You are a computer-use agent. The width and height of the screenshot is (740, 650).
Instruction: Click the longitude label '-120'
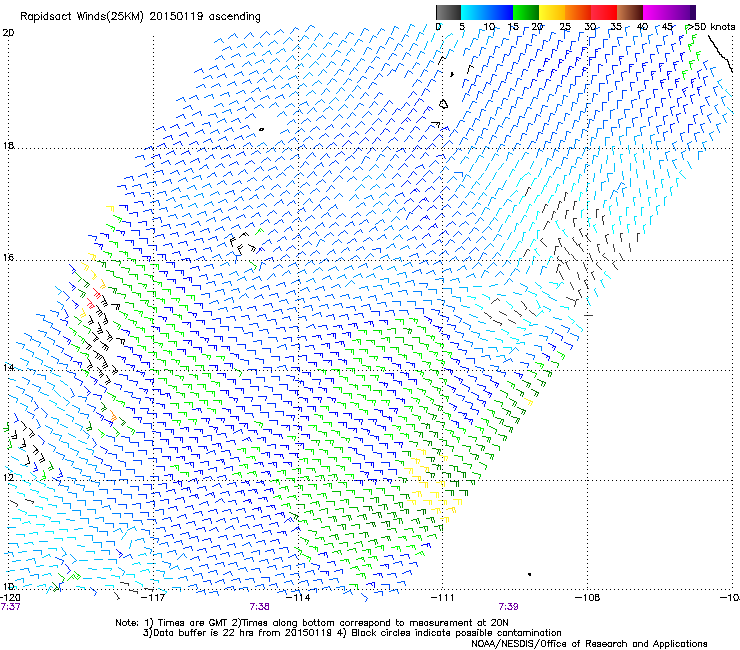coord(10,598)
